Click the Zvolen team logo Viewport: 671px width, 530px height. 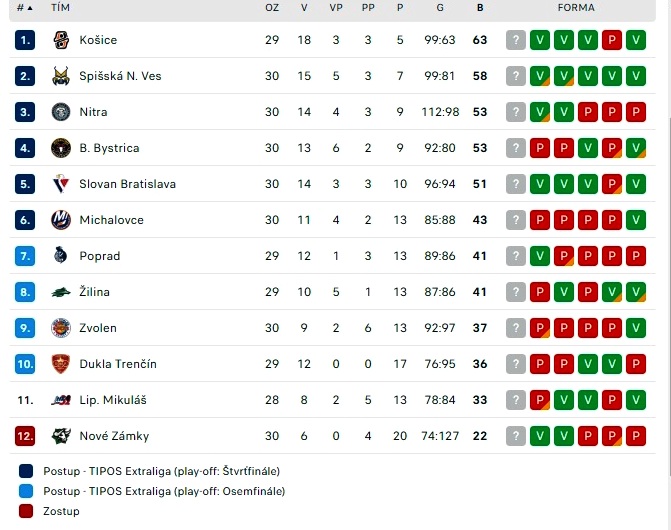point(61,328)
